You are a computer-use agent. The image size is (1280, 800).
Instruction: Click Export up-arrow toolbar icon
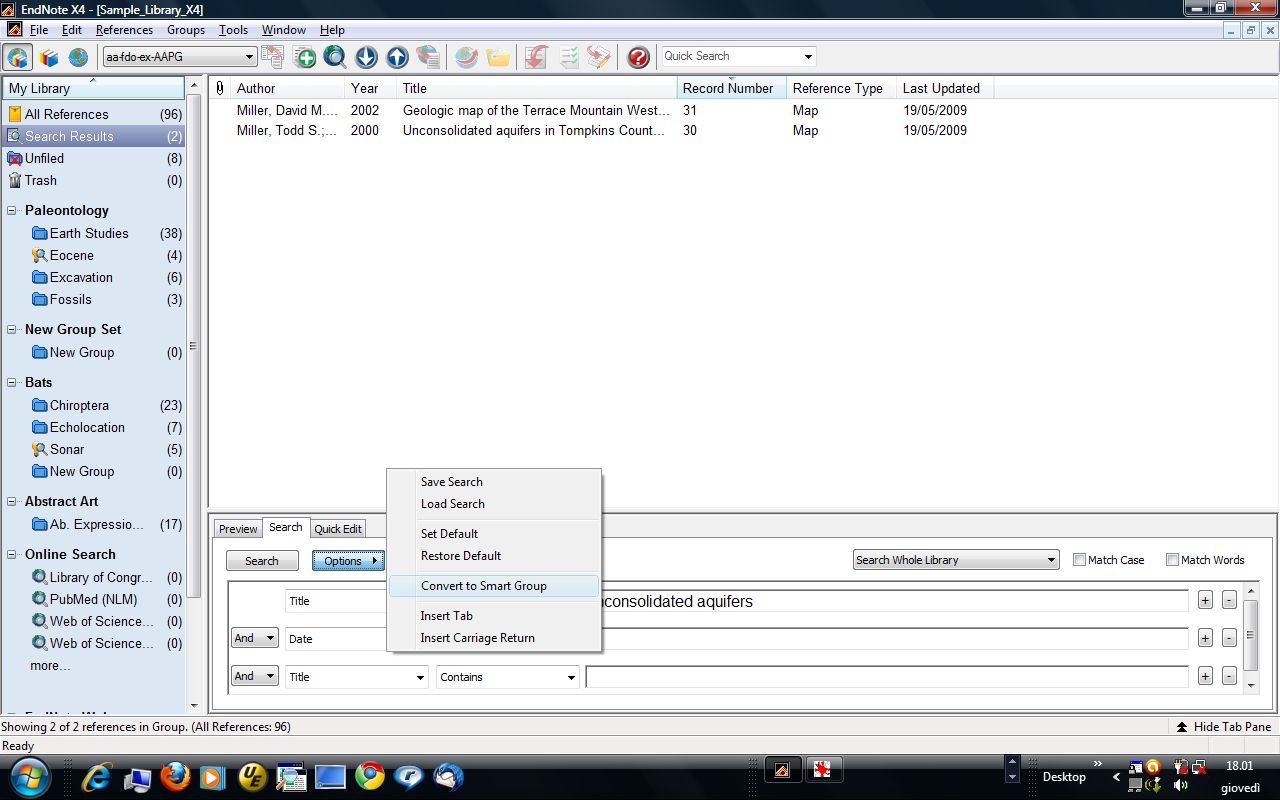397,57
